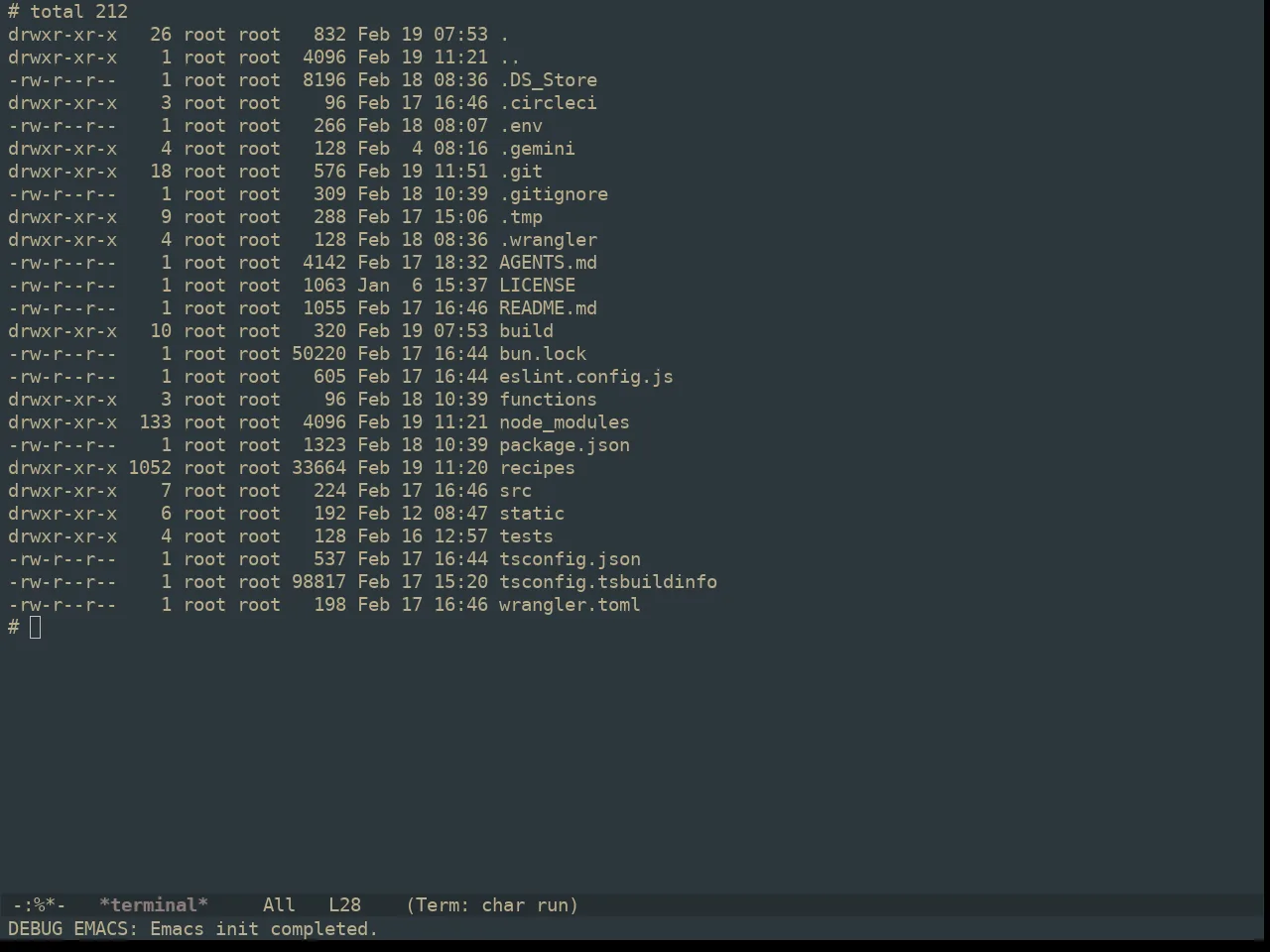Click the AGENTS.md filename
This screenshot has height=952, width=1270.
coord(548,263)
